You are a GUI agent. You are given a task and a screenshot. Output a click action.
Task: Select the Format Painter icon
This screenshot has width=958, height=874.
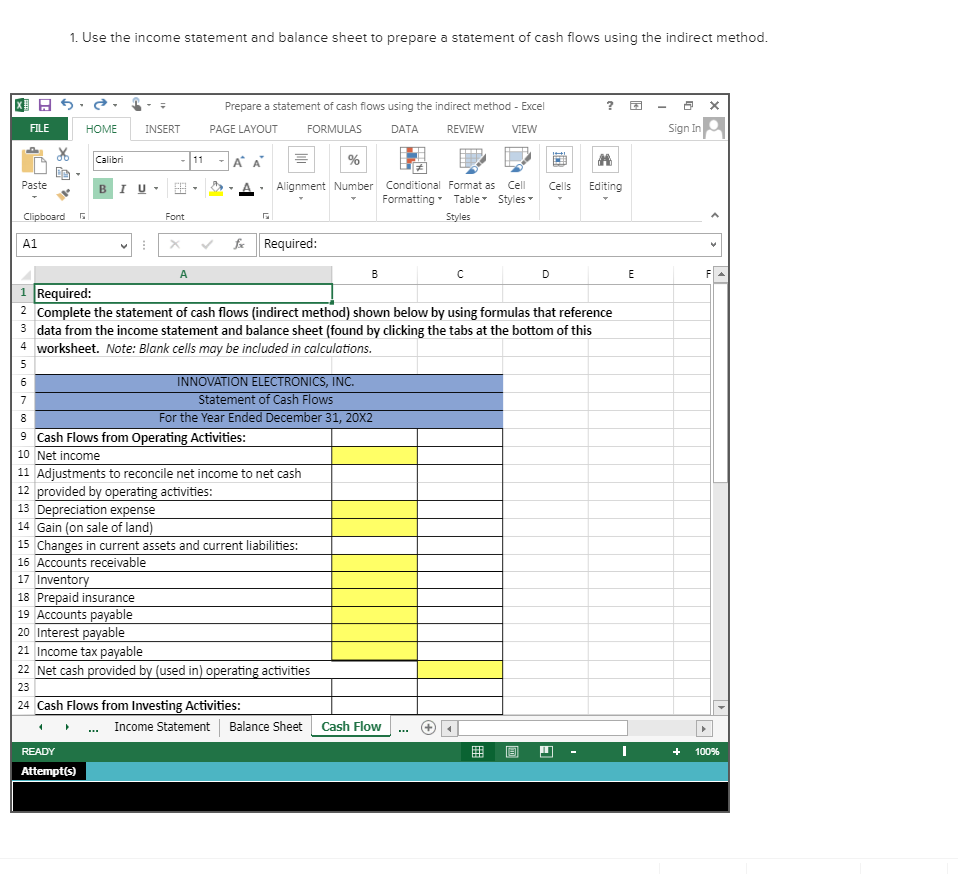[x=63, y=193]
